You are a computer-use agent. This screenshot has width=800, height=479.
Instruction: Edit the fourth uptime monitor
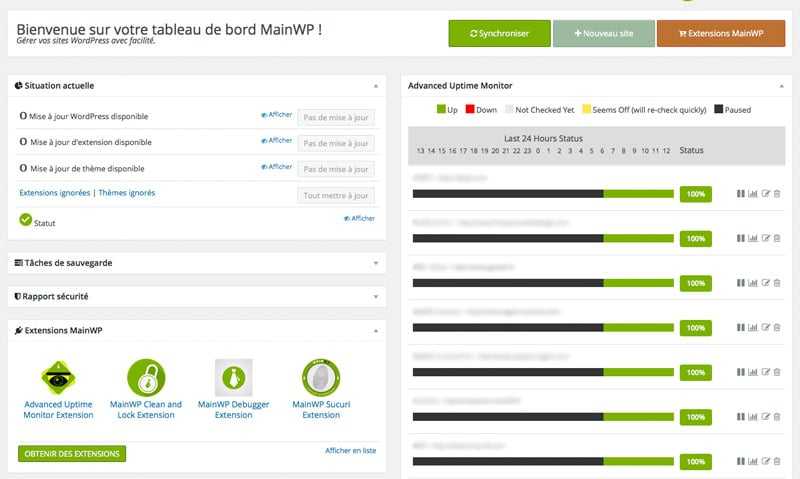click(x=765, y=327)
